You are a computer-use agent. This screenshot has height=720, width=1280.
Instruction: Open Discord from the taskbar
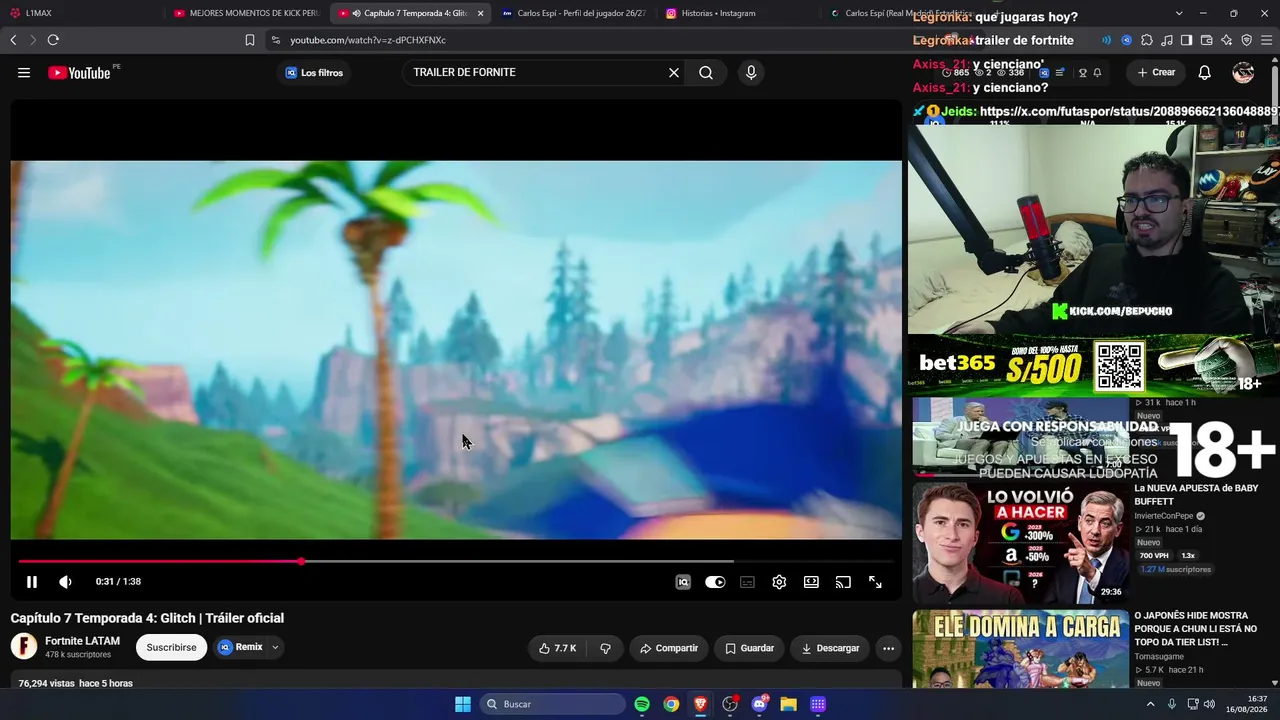760,704
